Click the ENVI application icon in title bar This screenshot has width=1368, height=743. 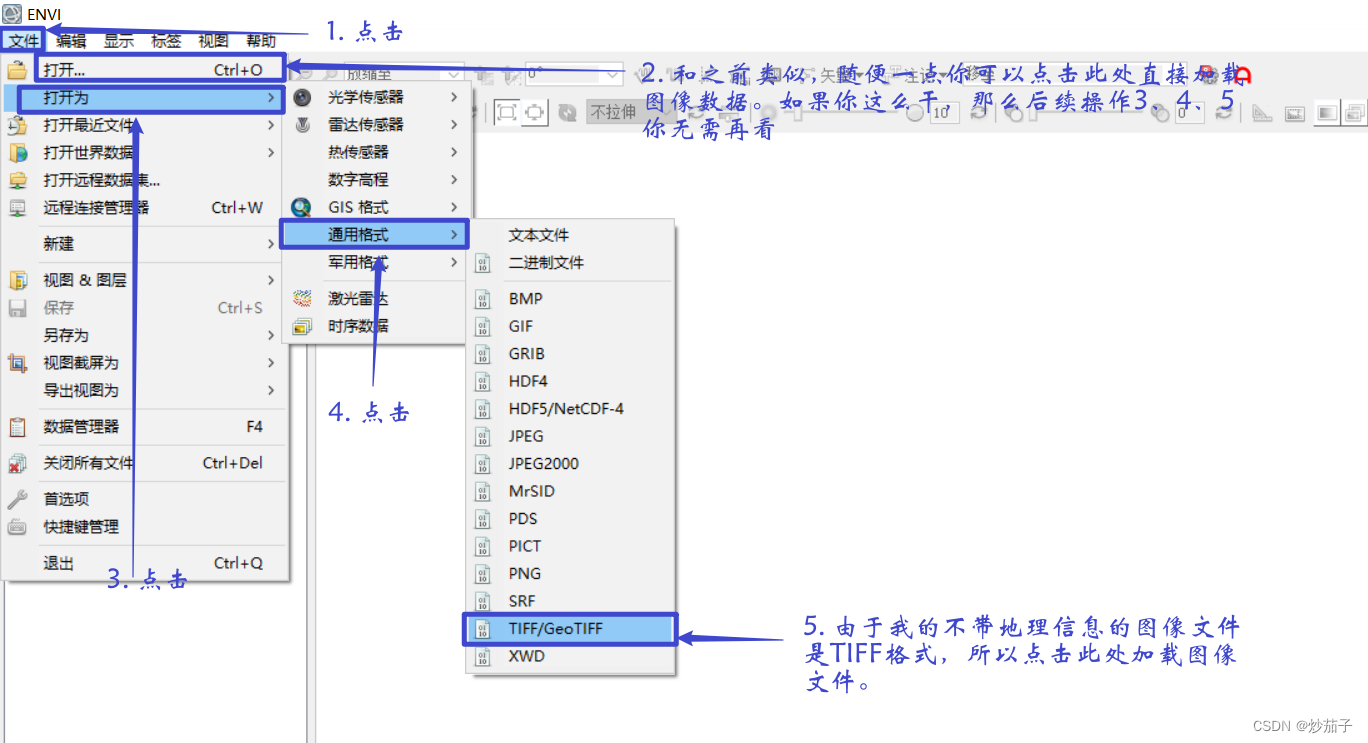pos(12,13)
